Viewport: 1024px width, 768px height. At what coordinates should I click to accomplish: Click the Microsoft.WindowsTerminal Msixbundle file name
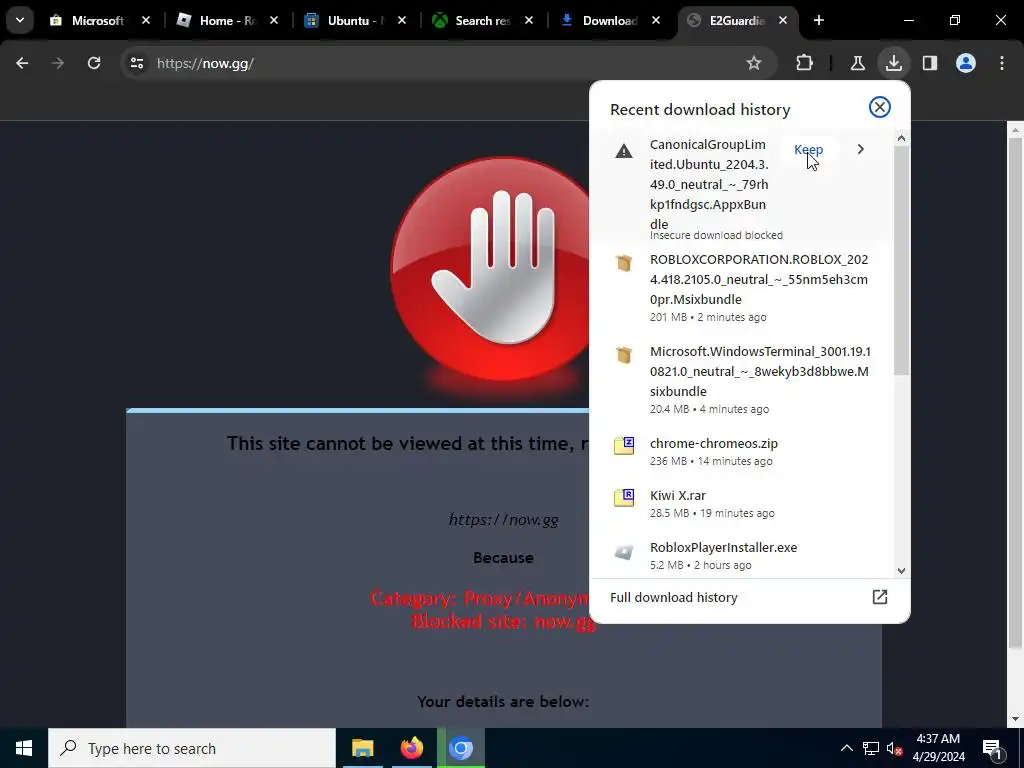click(760, 372)
